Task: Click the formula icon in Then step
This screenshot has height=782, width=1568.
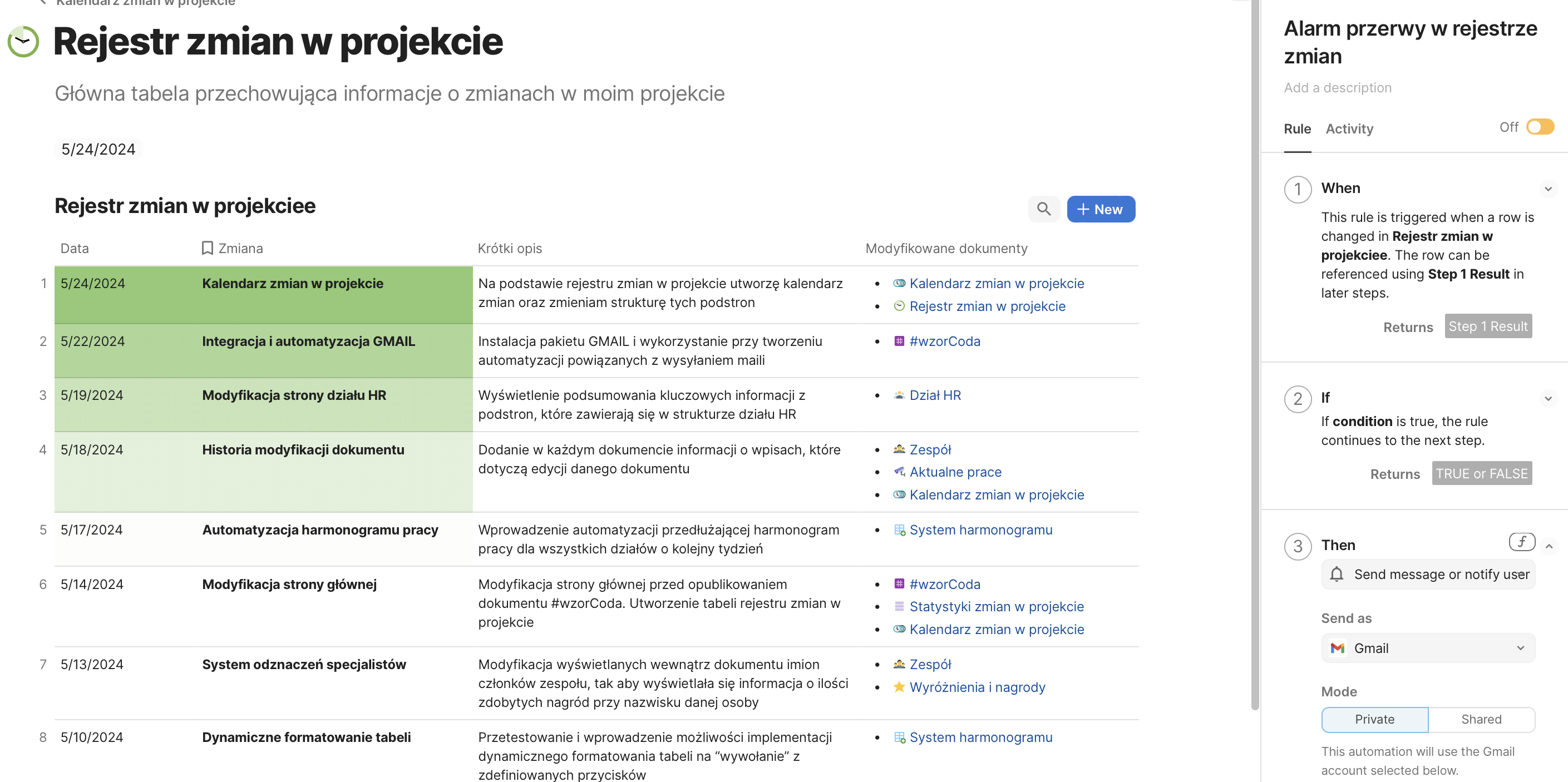Action: pyautogui.click(x=1521, y=542)
